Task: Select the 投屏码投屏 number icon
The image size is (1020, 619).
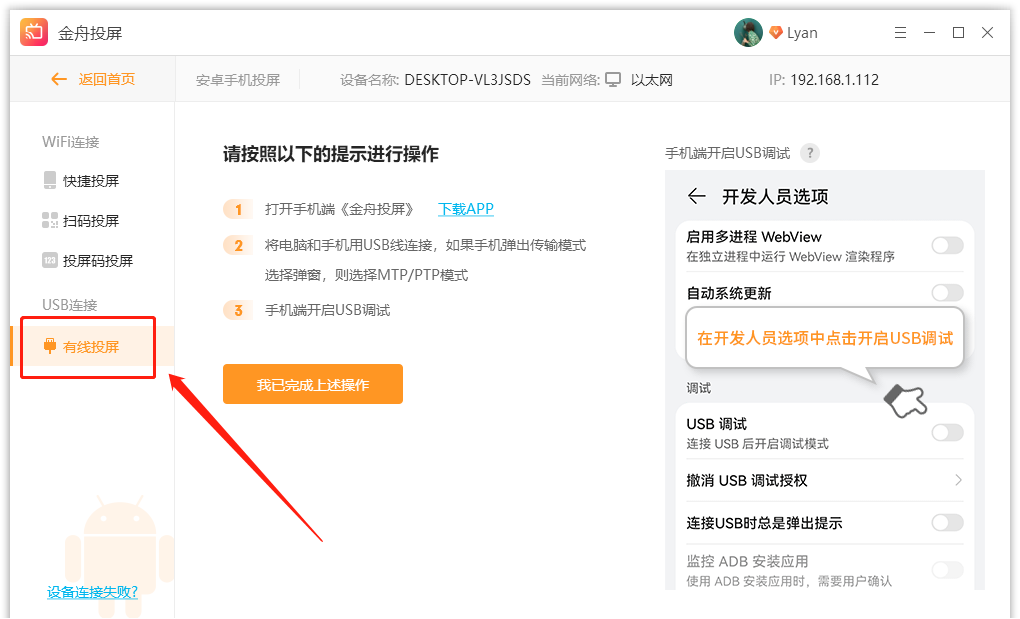Action: (49, 260)
